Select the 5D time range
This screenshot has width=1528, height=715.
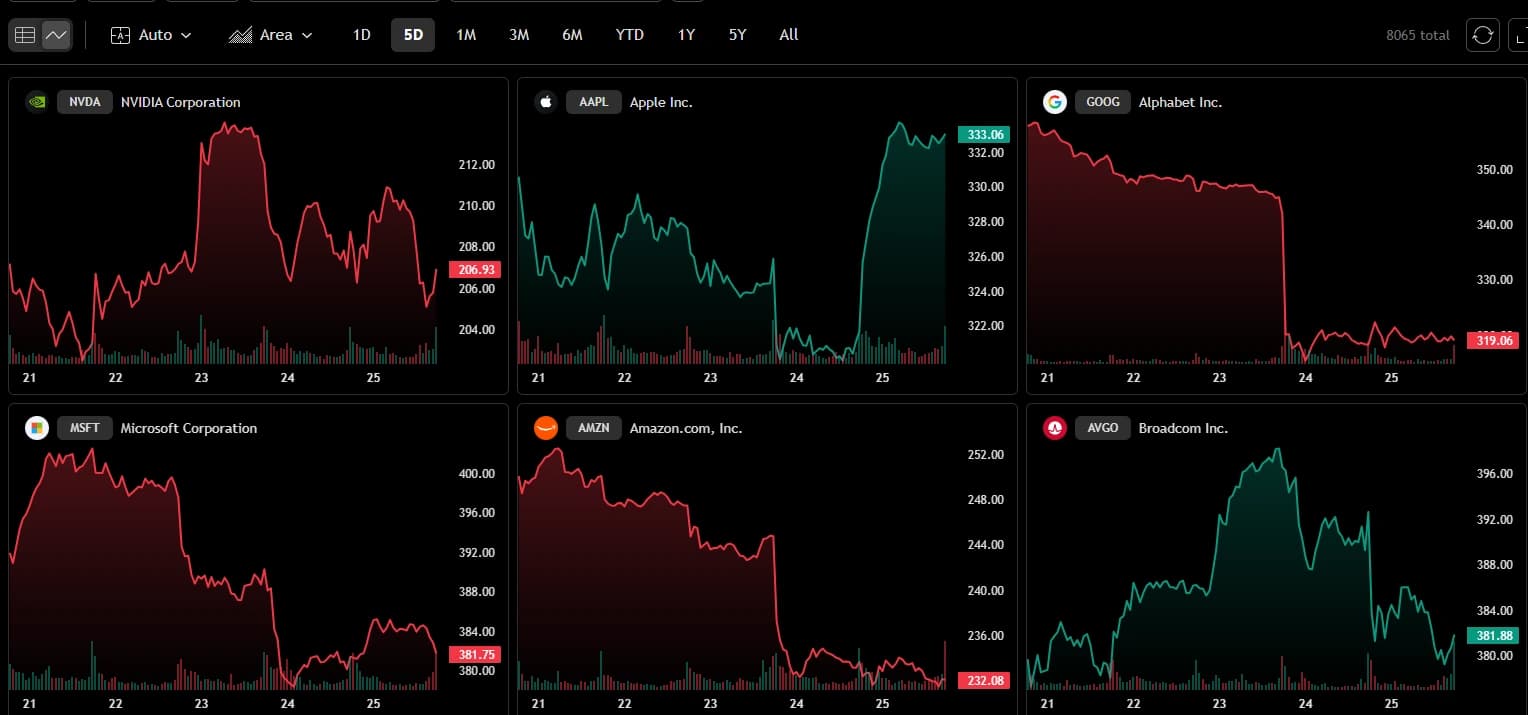(x=413, y=35)
